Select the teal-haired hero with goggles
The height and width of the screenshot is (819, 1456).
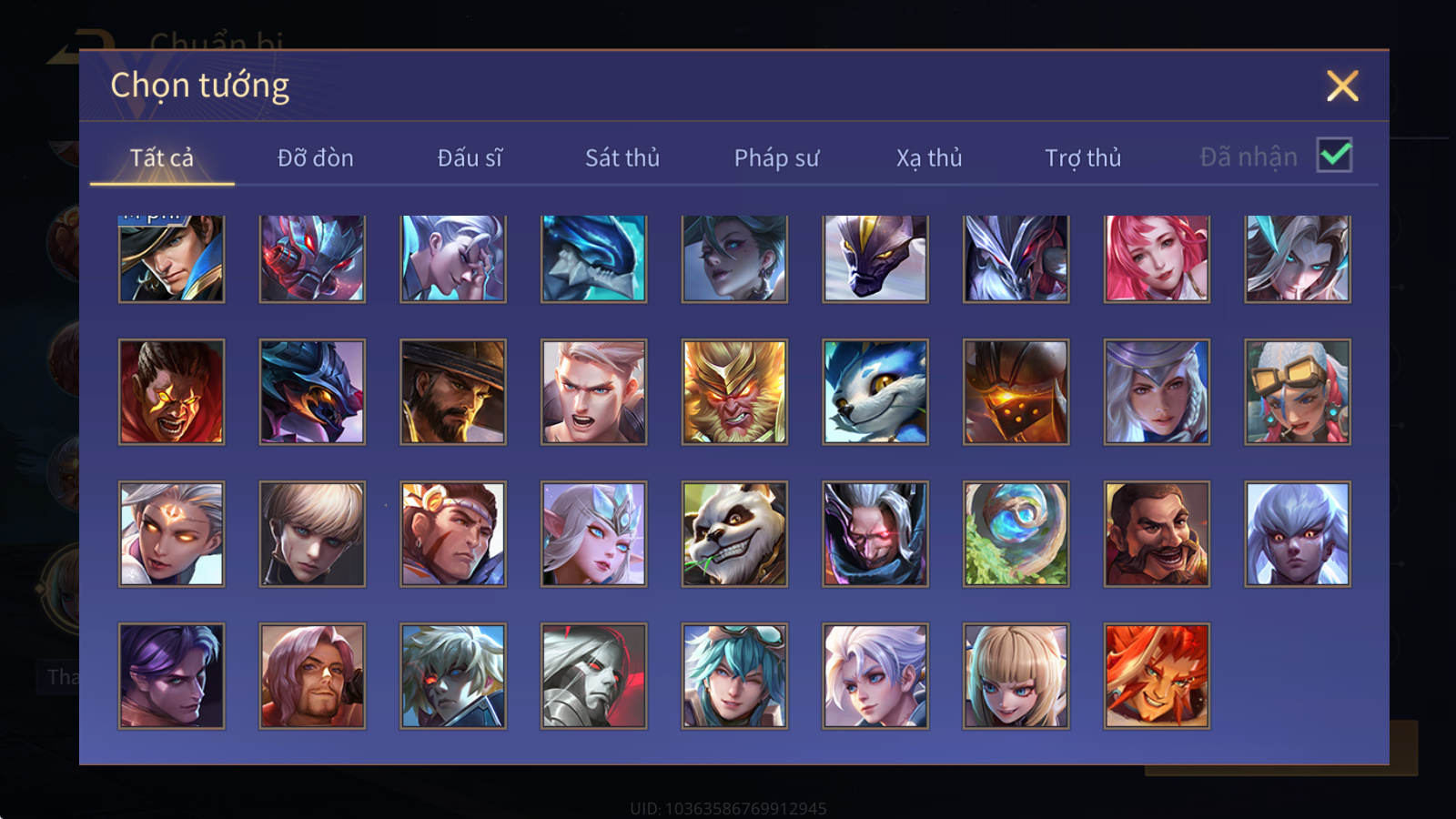(x=734, y=676)
